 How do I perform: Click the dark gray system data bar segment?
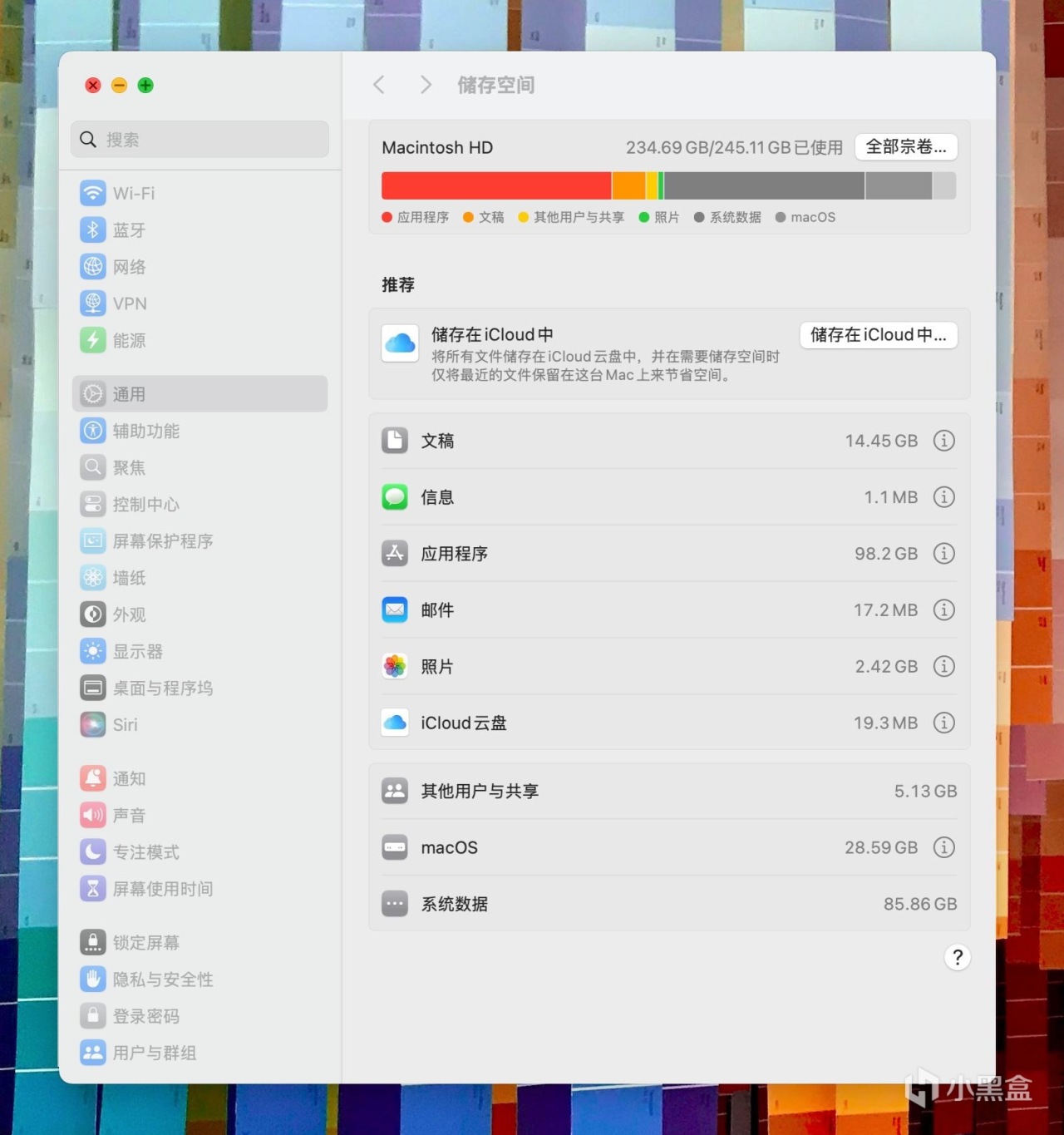[x=764, y=186]
